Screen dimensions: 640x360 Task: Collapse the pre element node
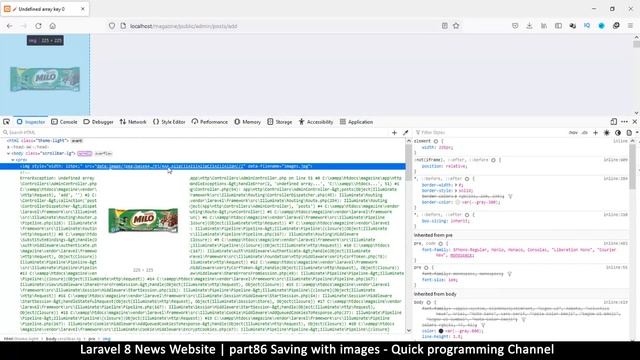tap(13, 160)
